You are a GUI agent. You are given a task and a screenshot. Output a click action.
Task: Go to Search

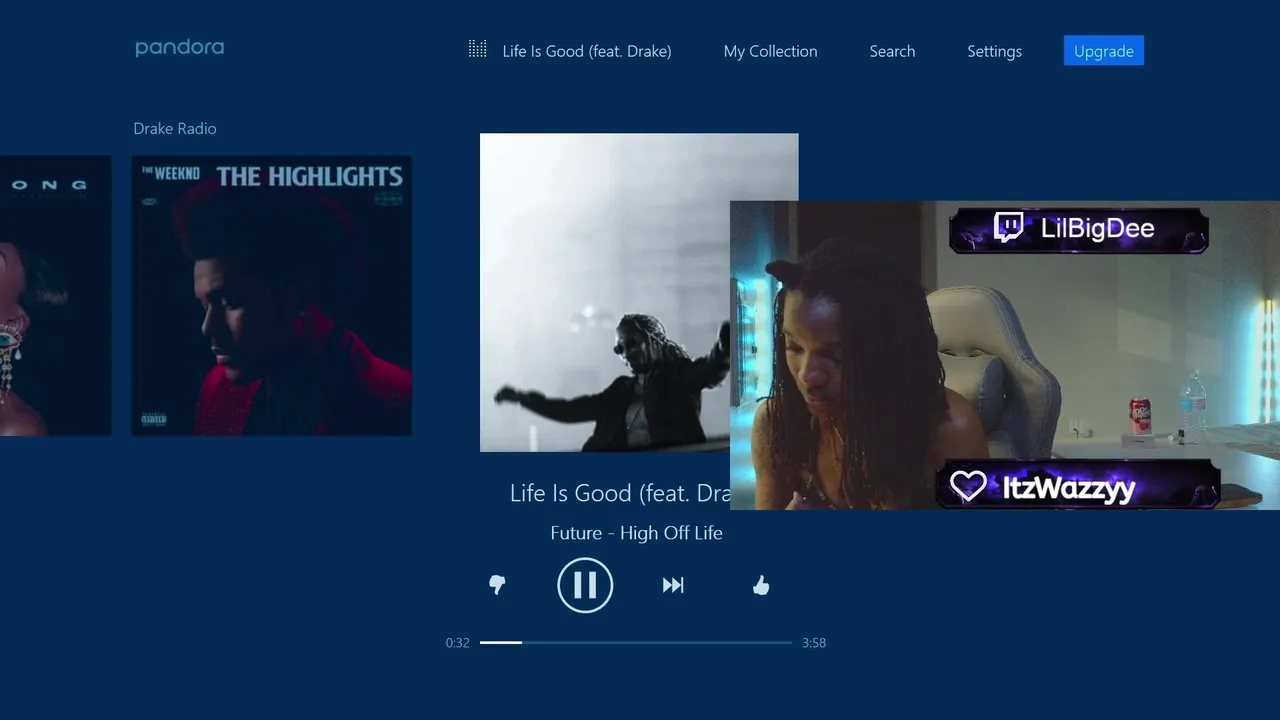(892, 51)
